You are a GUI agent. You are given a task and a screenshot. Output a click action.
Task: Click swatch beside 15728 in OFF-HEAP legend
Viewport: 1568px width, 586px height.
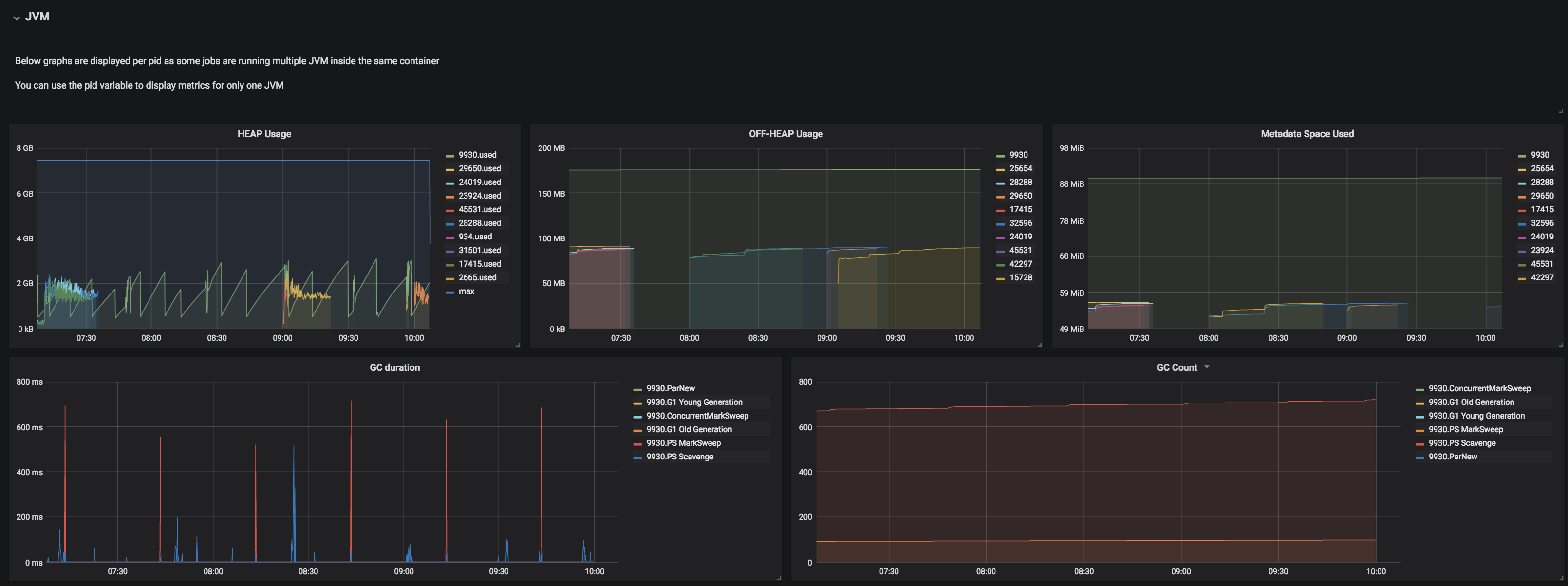coord(1000,279)
